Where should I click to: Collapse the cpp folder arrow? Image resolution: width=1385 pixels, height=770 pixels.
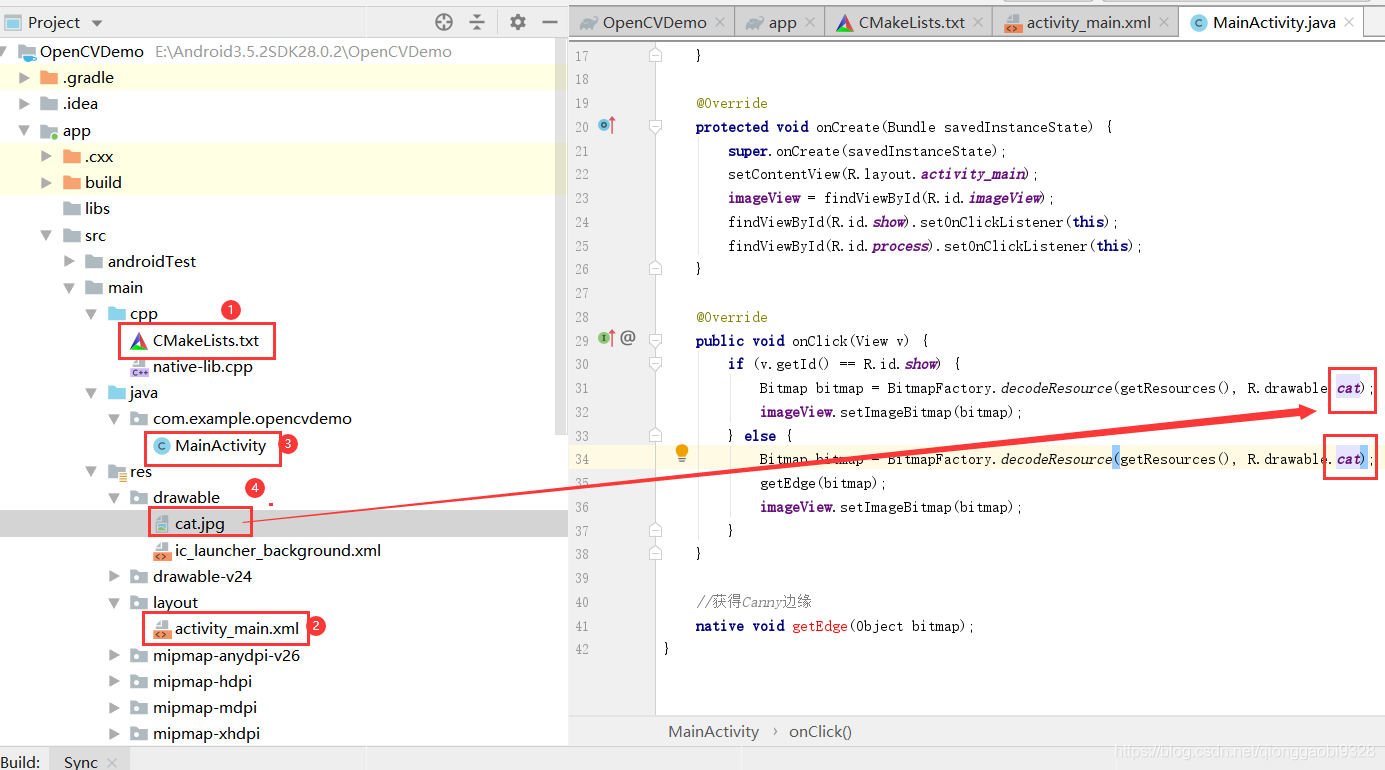[92, 314]
